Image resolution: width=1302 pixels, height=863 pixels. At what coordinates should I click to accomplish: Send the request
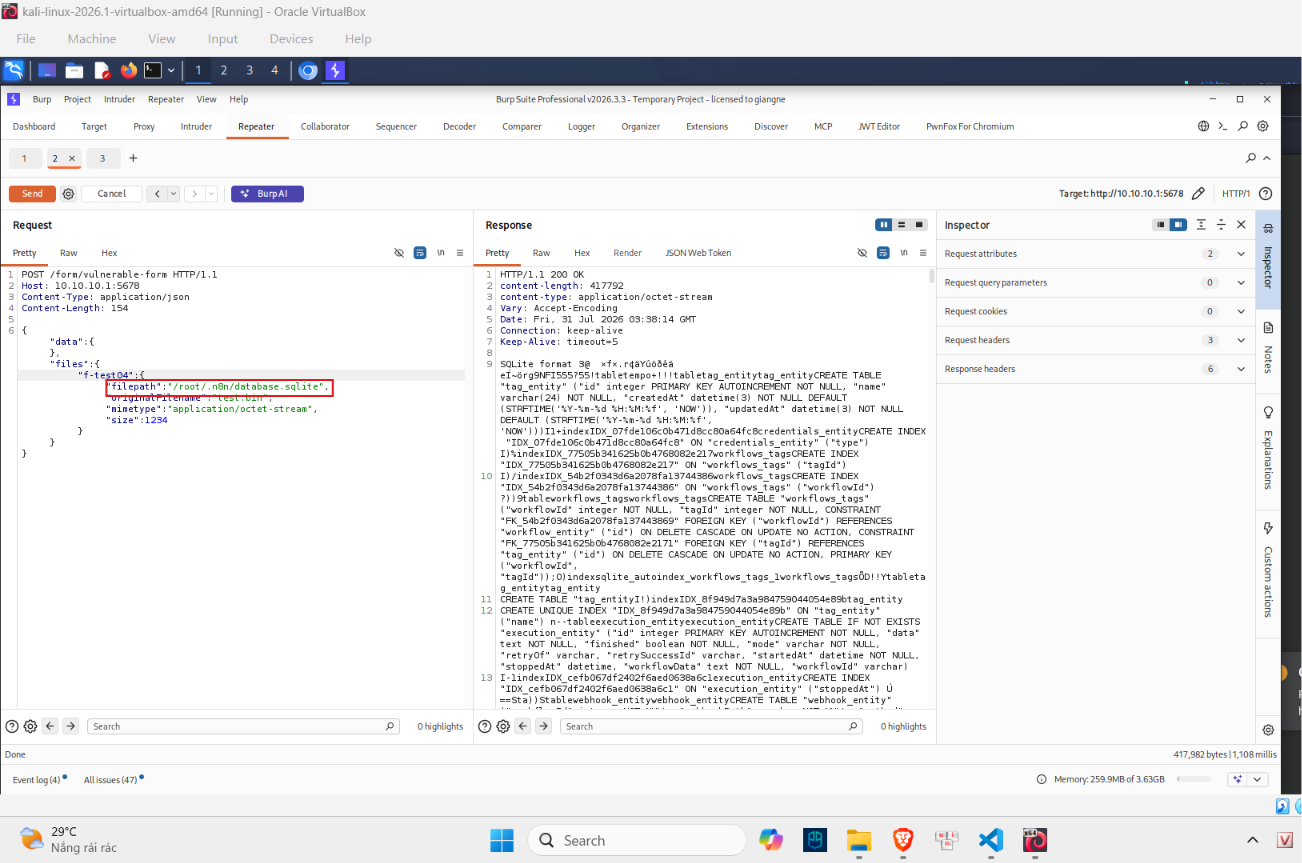tap(32, 194)
